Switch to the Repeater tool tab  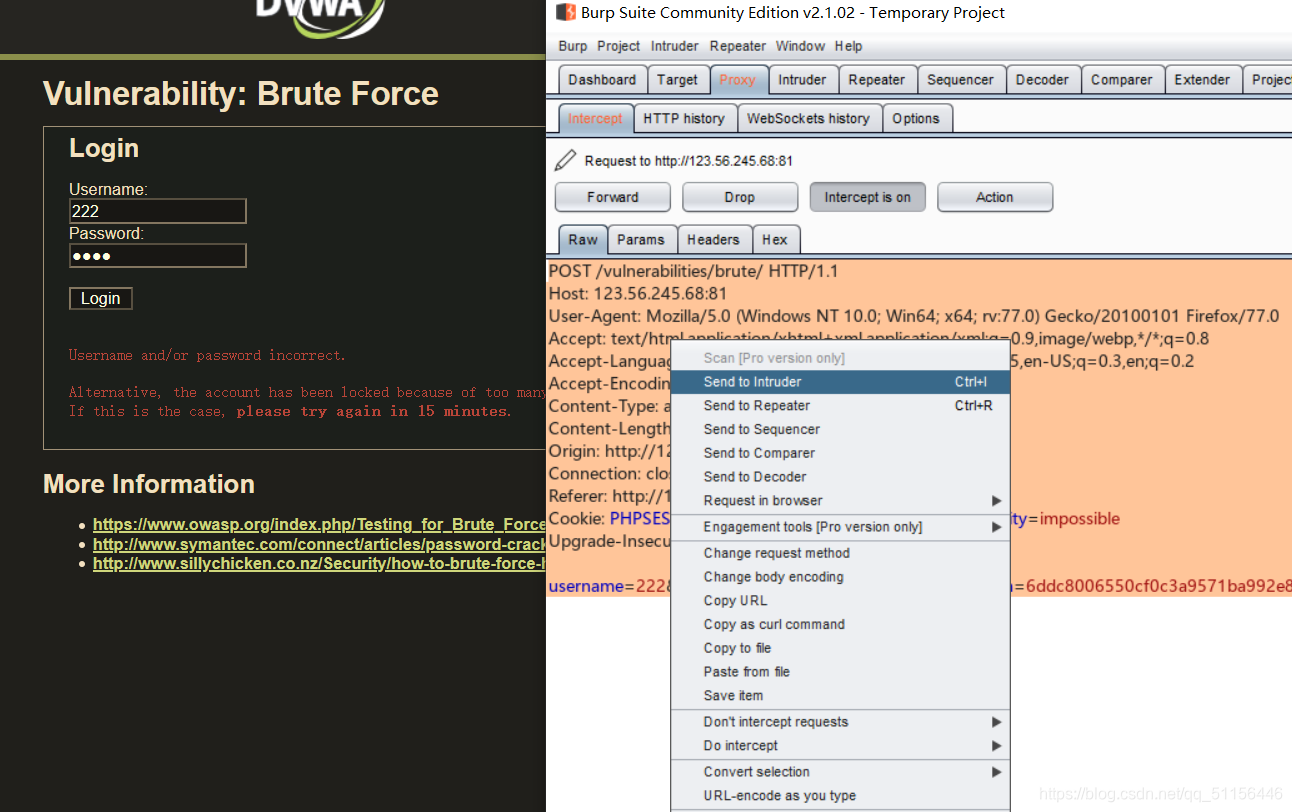coord(877,80)
